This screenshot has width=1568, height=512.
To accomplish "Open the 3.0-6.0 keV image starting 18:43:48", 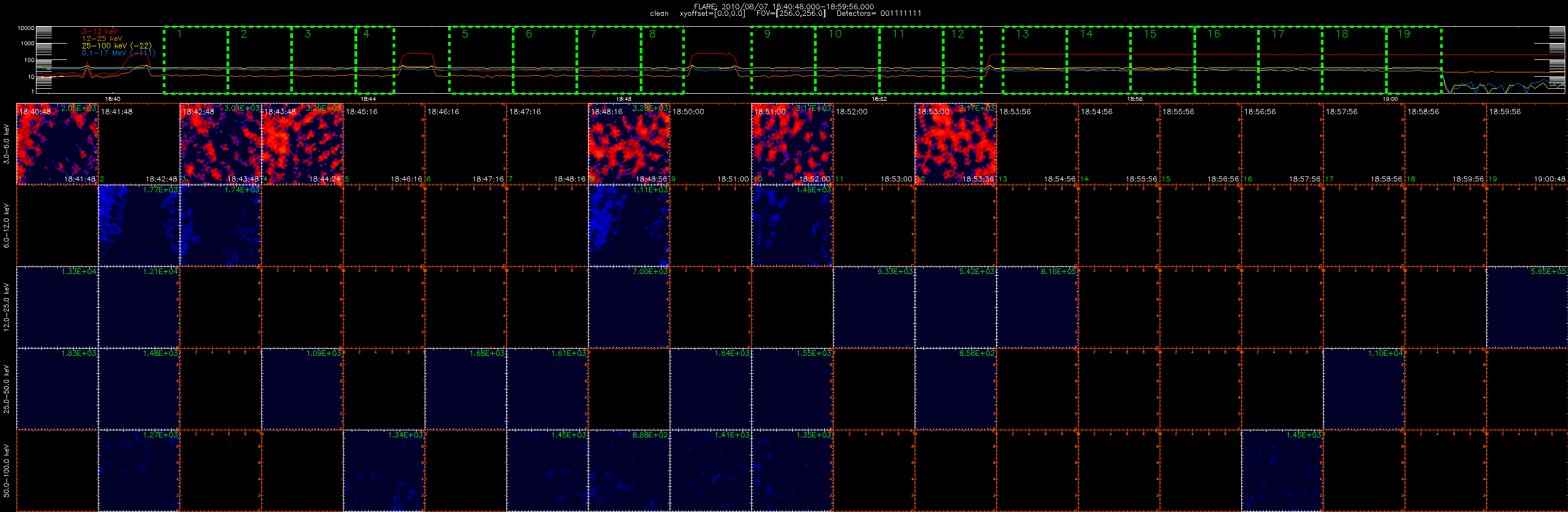I will 303,144.
